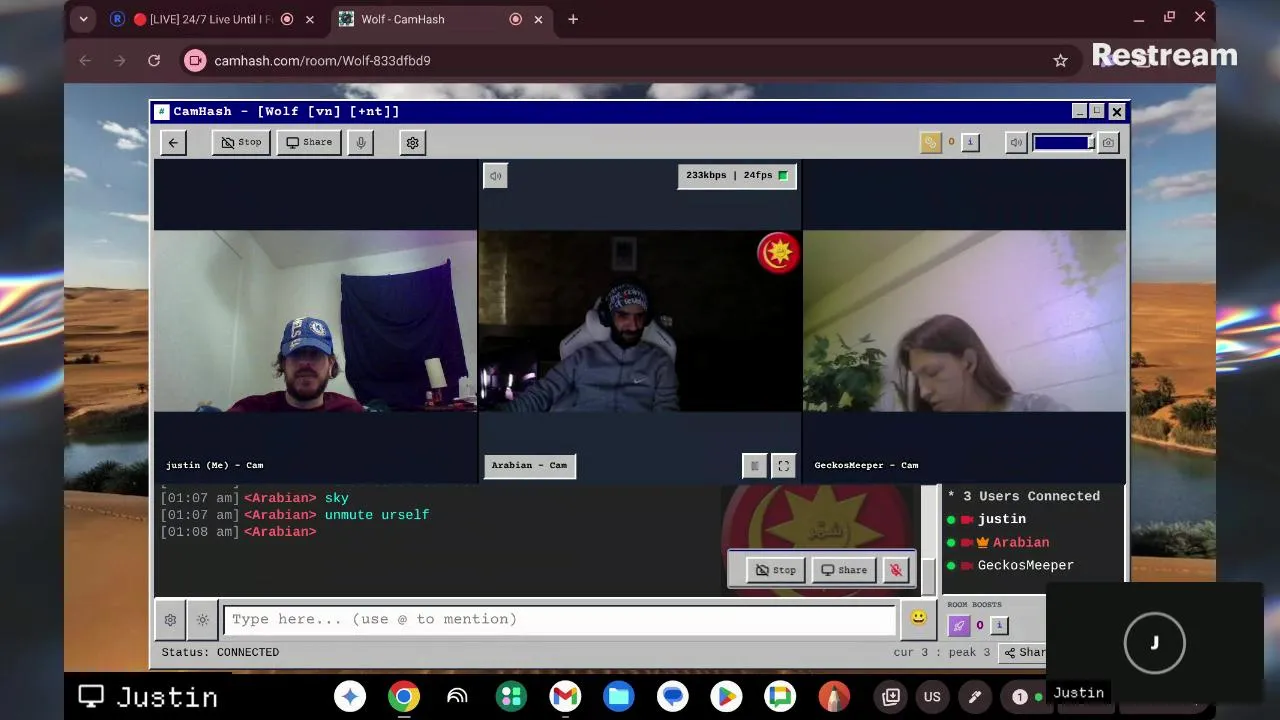Unmute using the red muted mic button

point(896,570)
